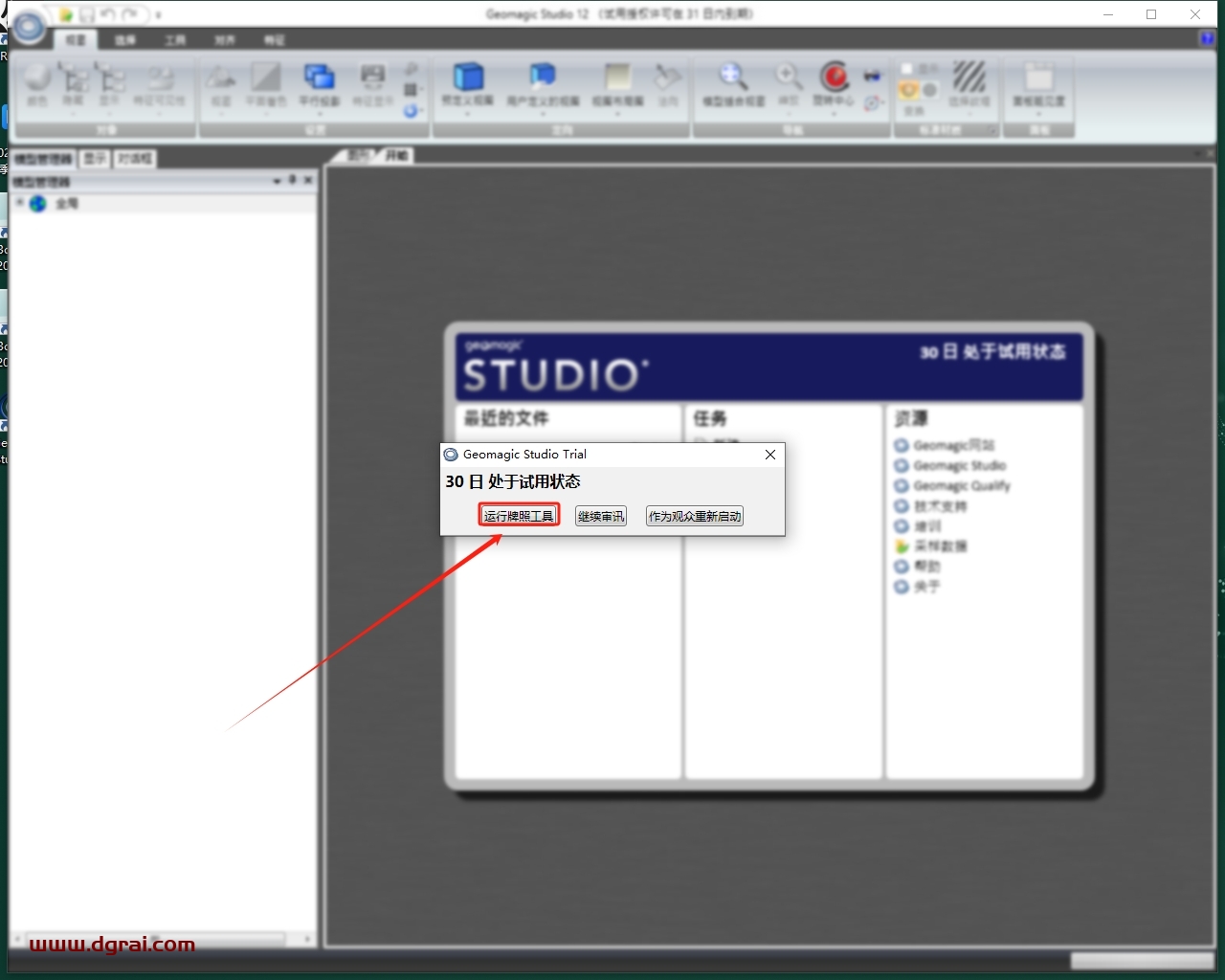This screenshot has height=980, width=1225.
Task: Click the undo arrow in quick access toolbar
Action: (x=107, y=14)
